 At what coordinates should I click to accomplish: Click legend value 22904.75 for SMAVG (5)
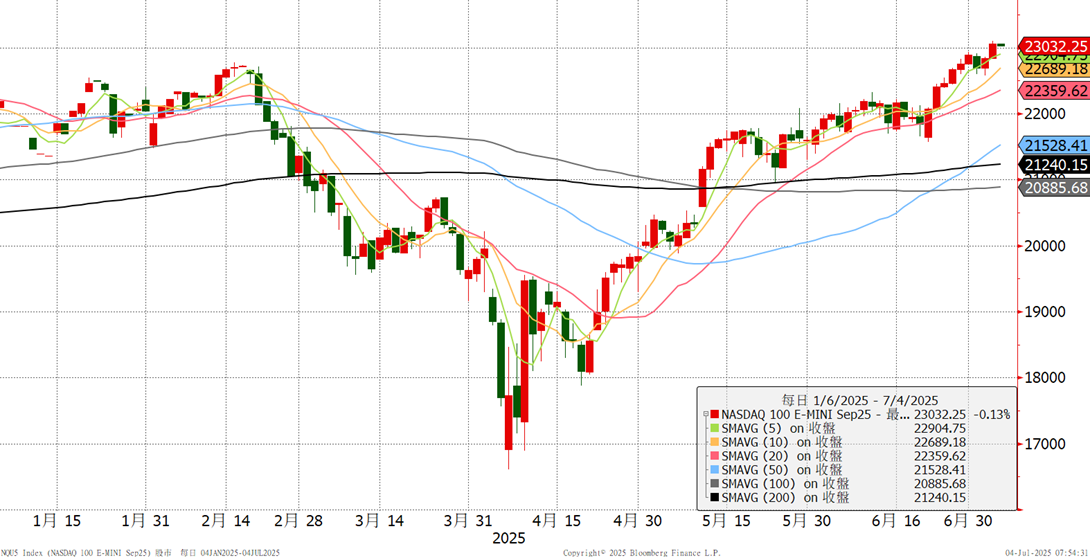[x=941, y=429]
